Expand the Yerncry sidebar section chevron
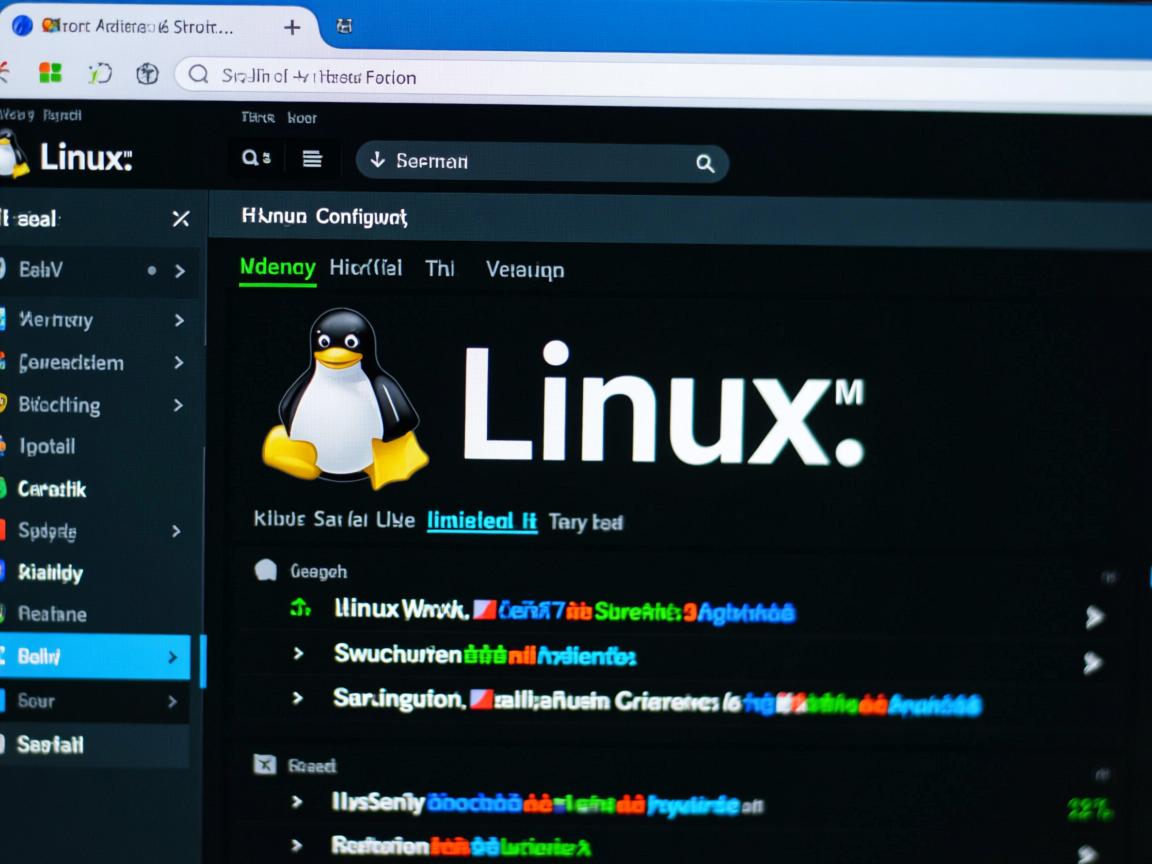This screenshot has width=1152, height=864. [x=180, y=320]
